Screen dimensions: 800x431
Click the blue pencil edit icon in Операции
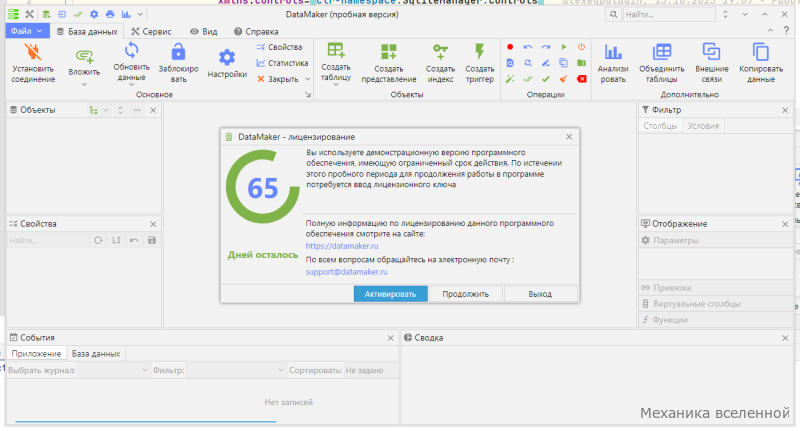click(x=545, y=63)
